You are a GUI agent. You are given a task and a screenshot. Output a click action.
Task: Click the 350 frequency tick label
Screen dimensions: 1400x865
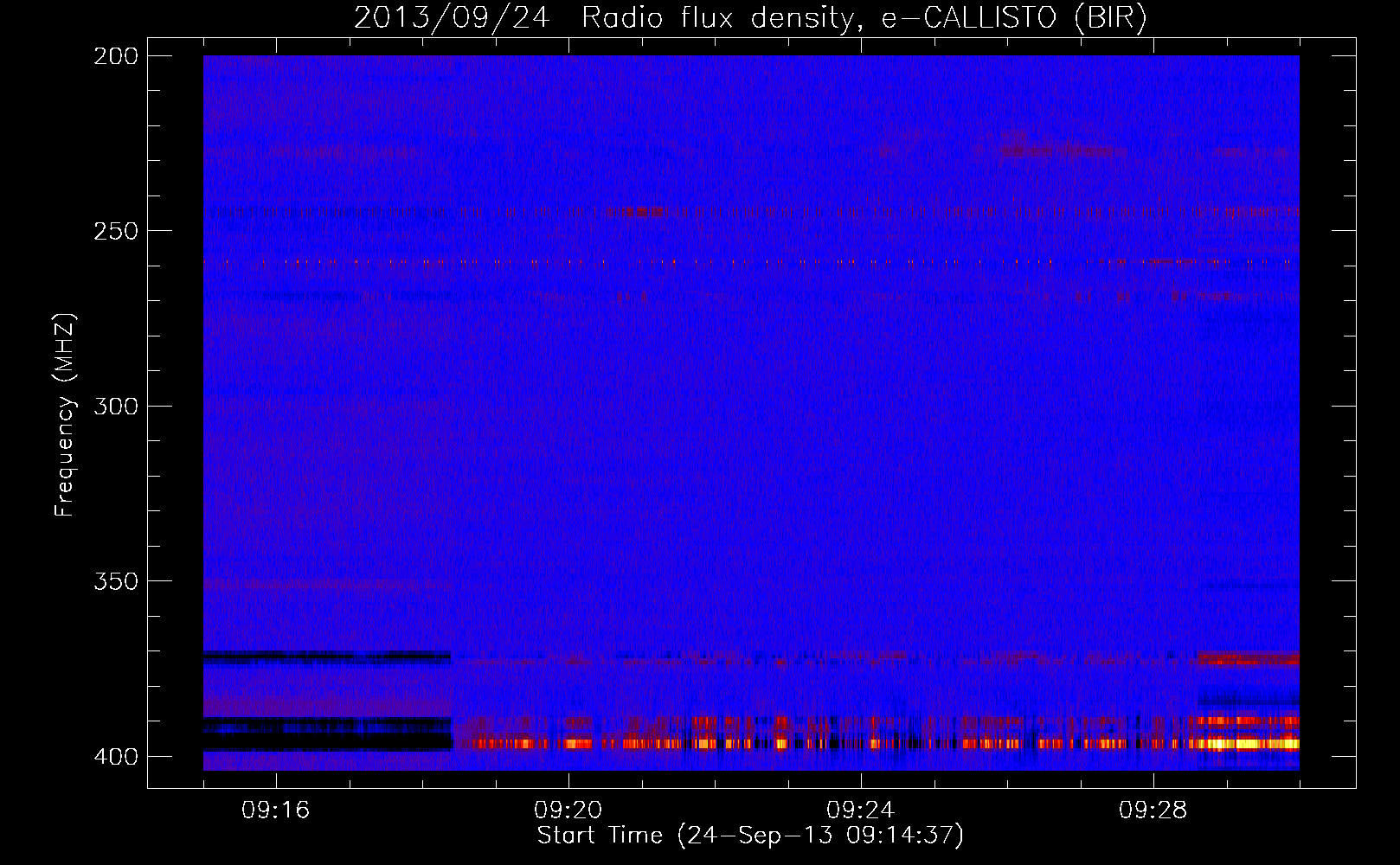coord(116,581)
